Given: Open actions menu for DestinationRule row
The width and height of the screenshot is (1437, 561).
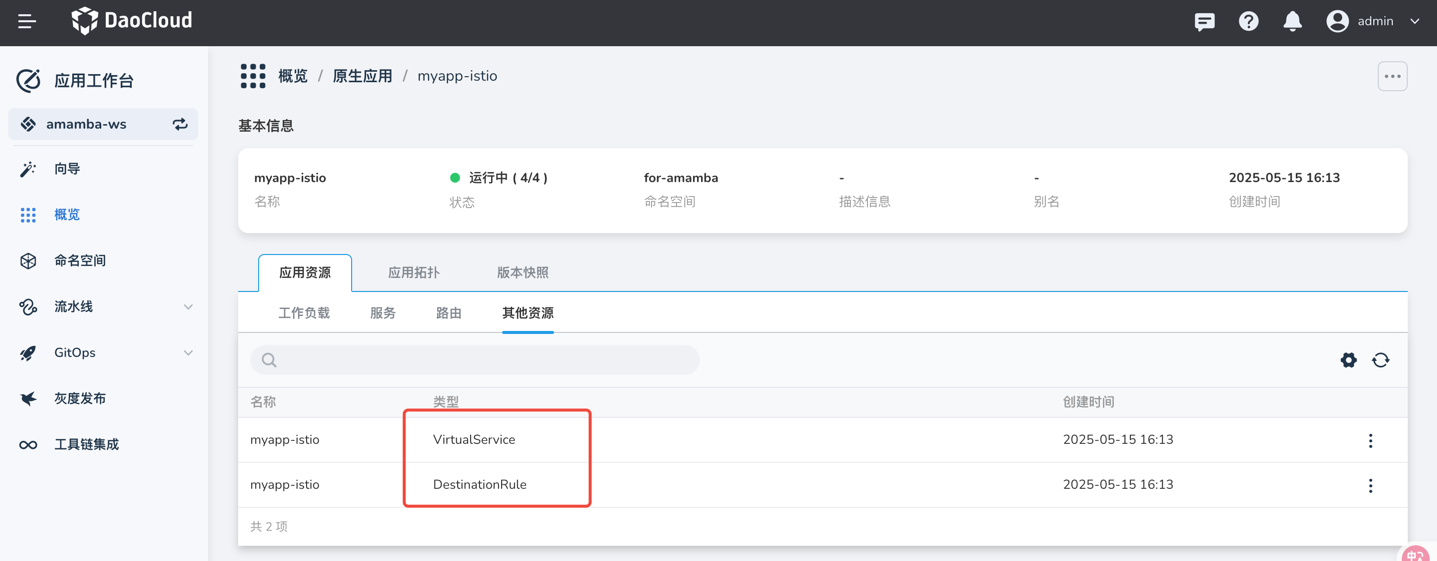Looking at the screenshot, I should coord(1370,486).
